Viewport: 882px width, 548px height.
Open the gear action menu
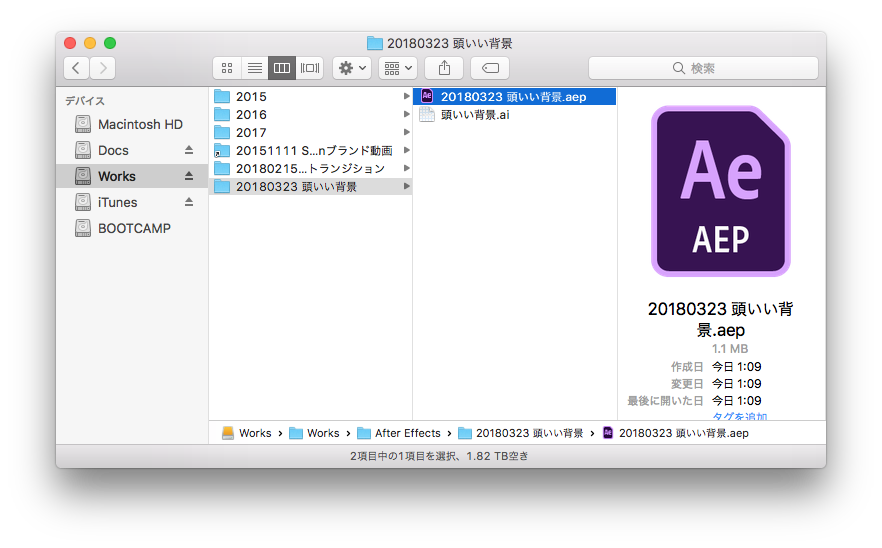(352, 68)
